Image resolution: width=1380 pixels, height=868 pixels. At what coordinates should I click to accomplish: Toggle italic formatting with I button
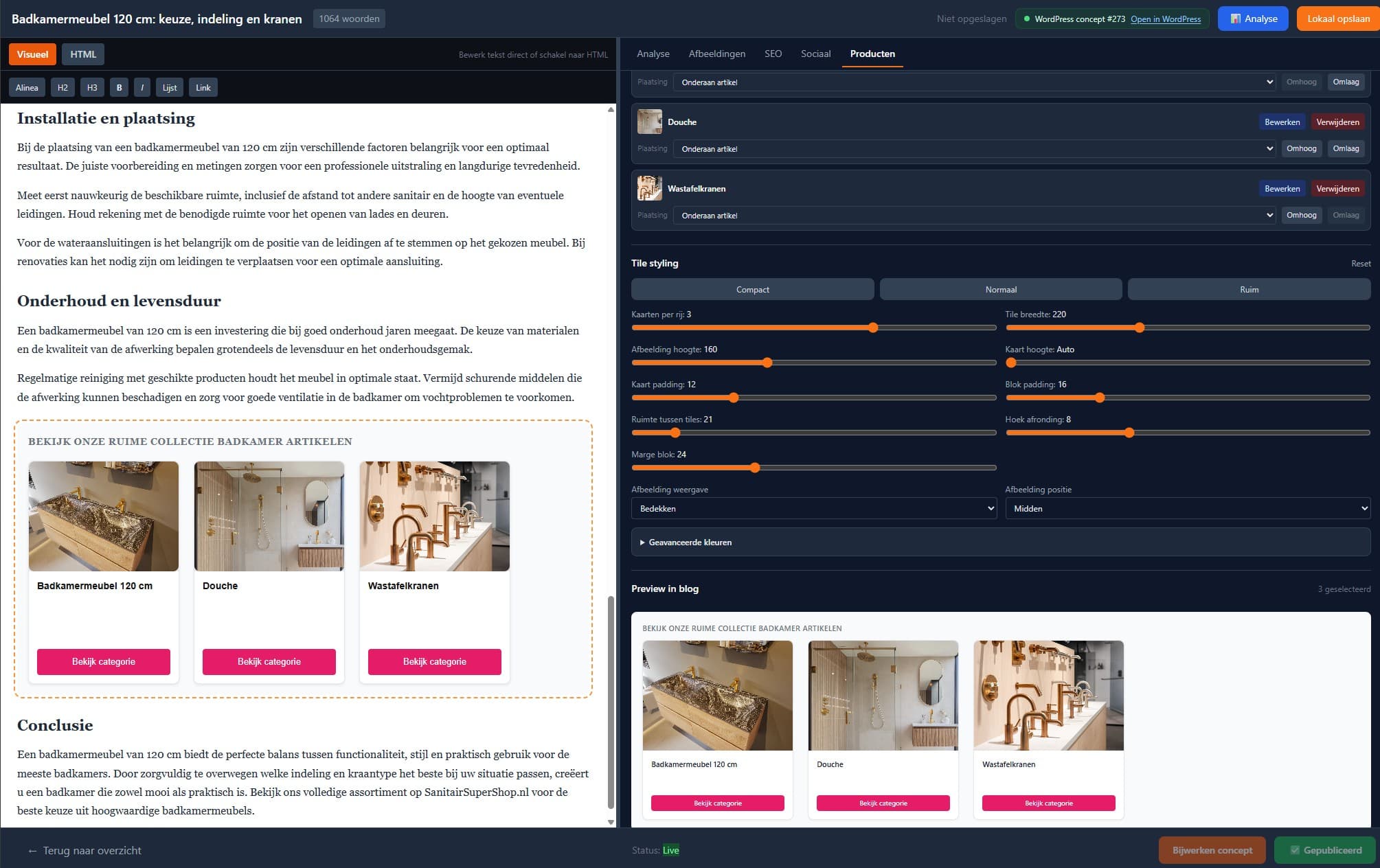(x=142, y=87)
